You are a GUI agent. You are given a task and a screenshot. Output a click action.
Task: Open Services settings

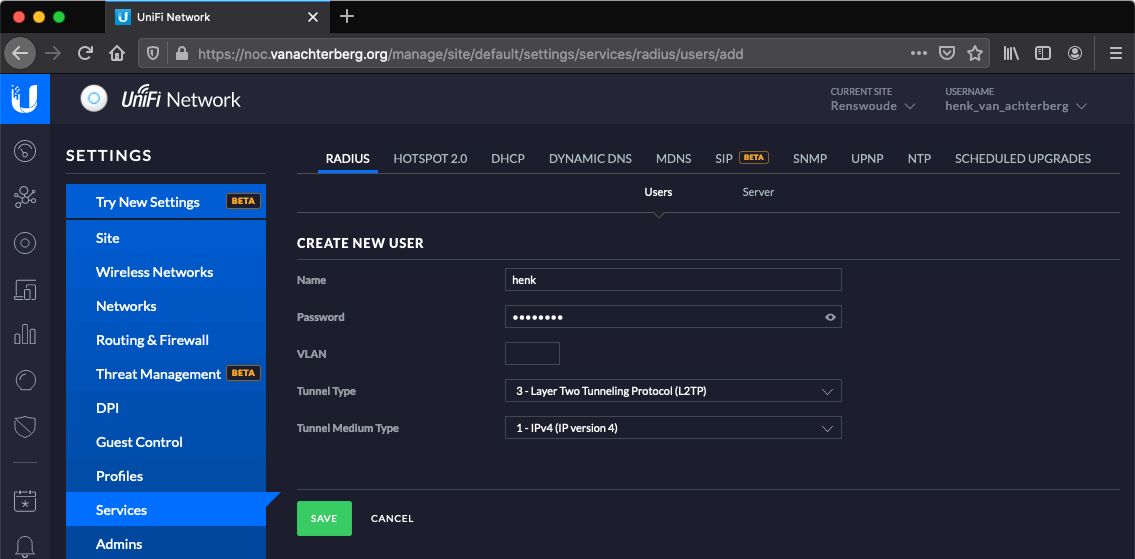pyautogui.click(x=166, y=510)
